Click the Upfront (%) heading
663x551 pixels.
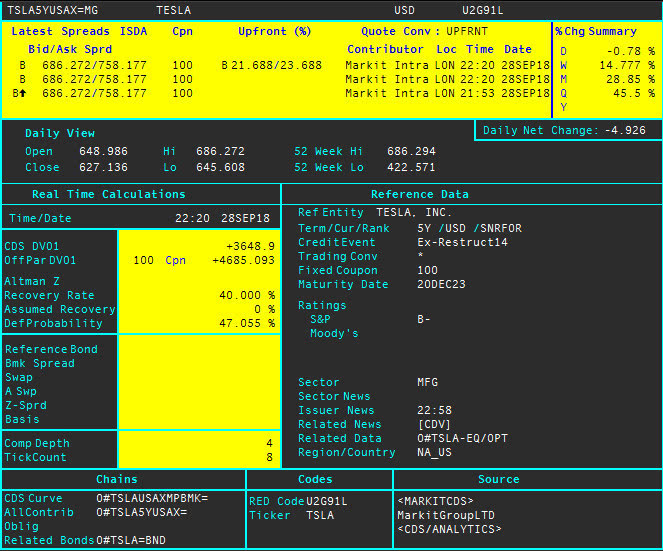click(x=274, y=31)
